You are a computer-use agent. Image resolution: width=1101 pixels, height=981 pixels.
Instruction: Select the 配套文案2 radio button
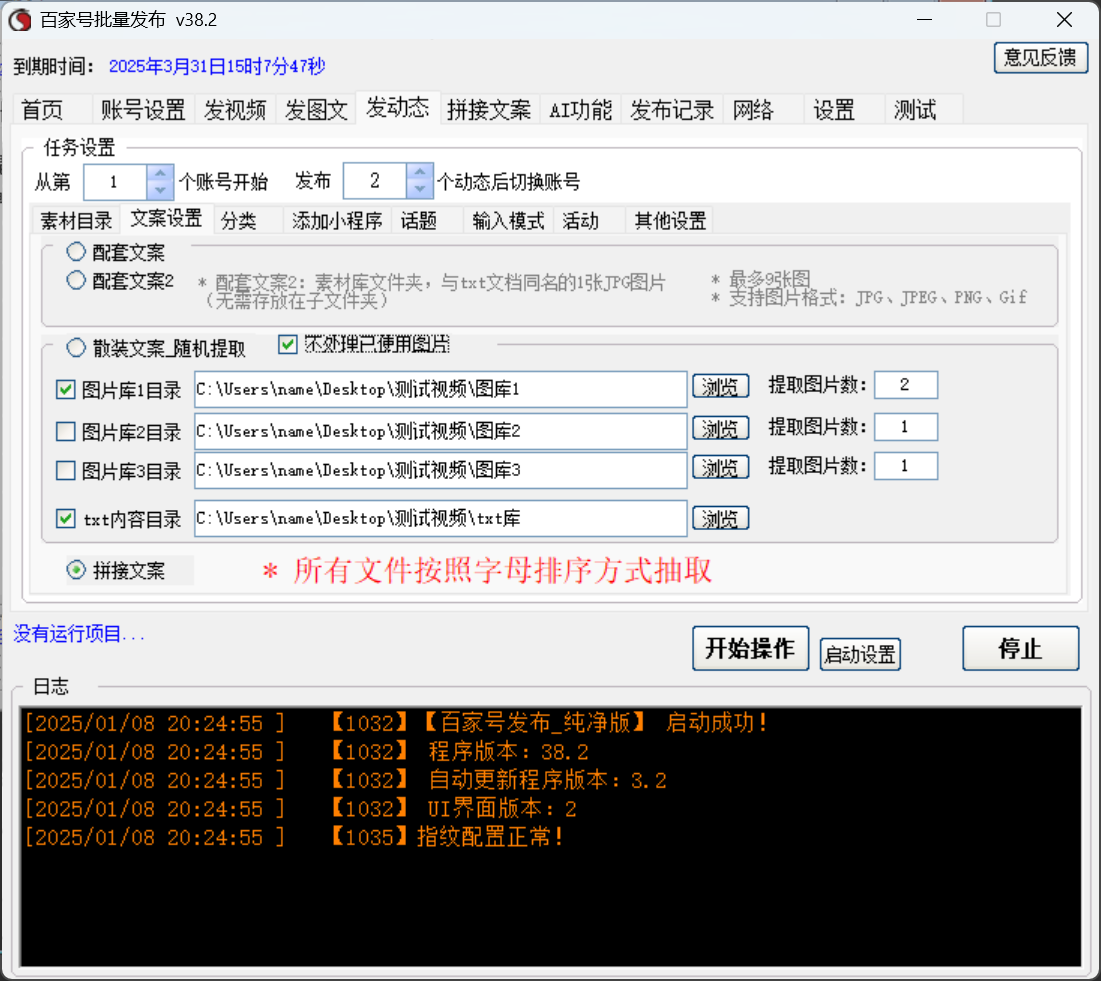tap(76, 280)
